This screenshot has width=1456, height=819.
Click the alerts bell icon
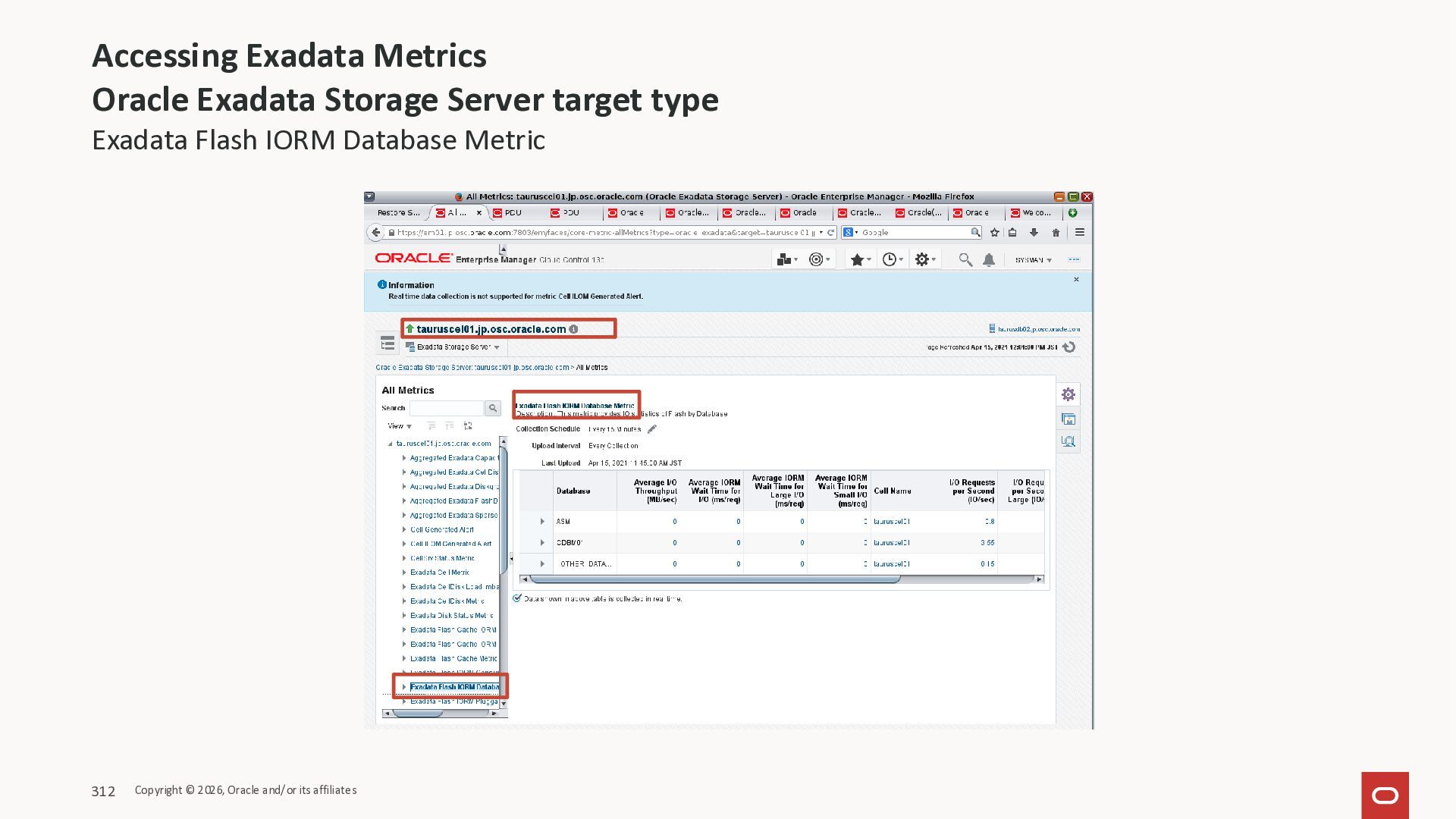point(989,260)
